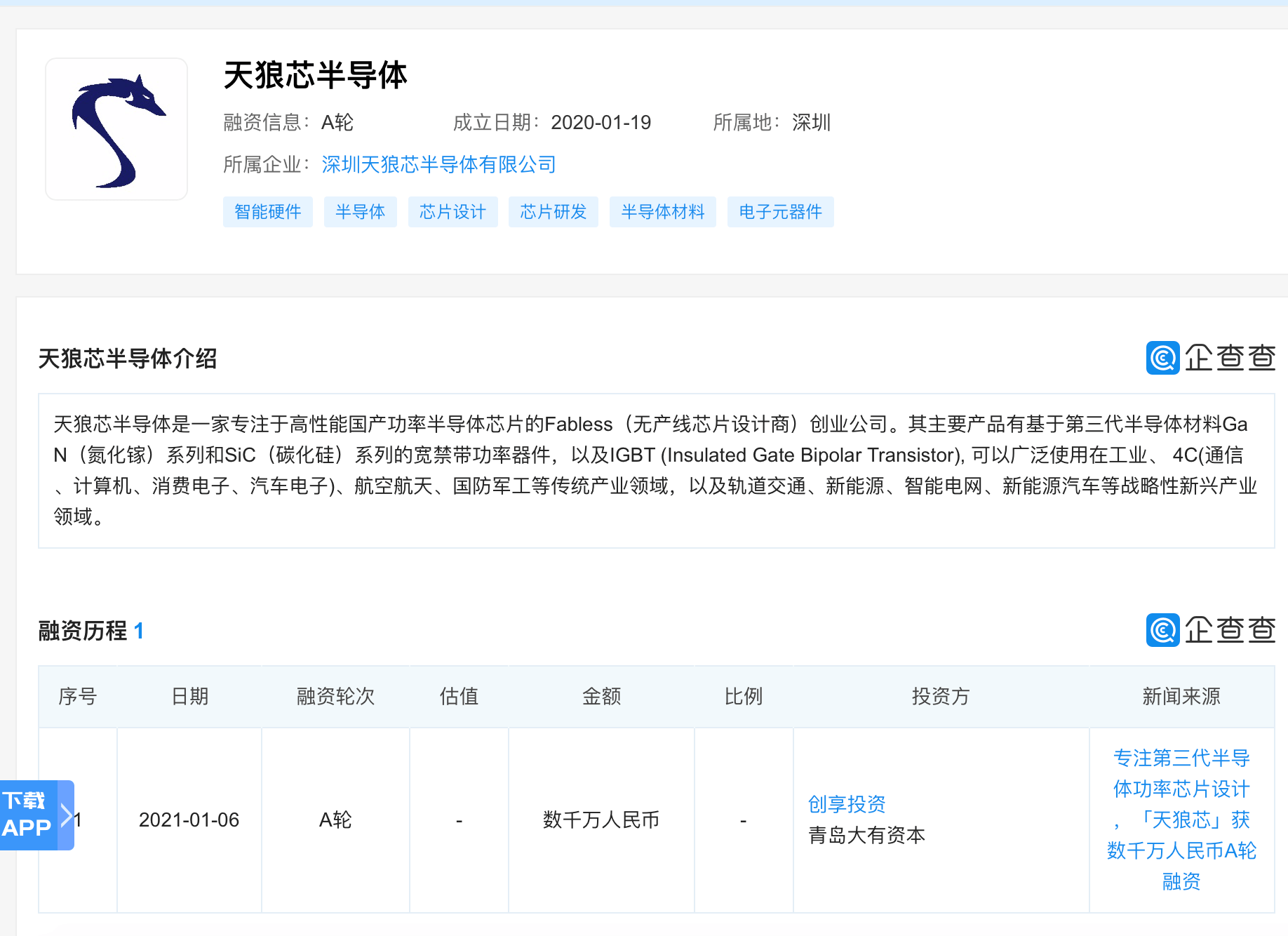Click the 融资信息 value A轮
The image size is (1288, 936).
tap(337, 123)
